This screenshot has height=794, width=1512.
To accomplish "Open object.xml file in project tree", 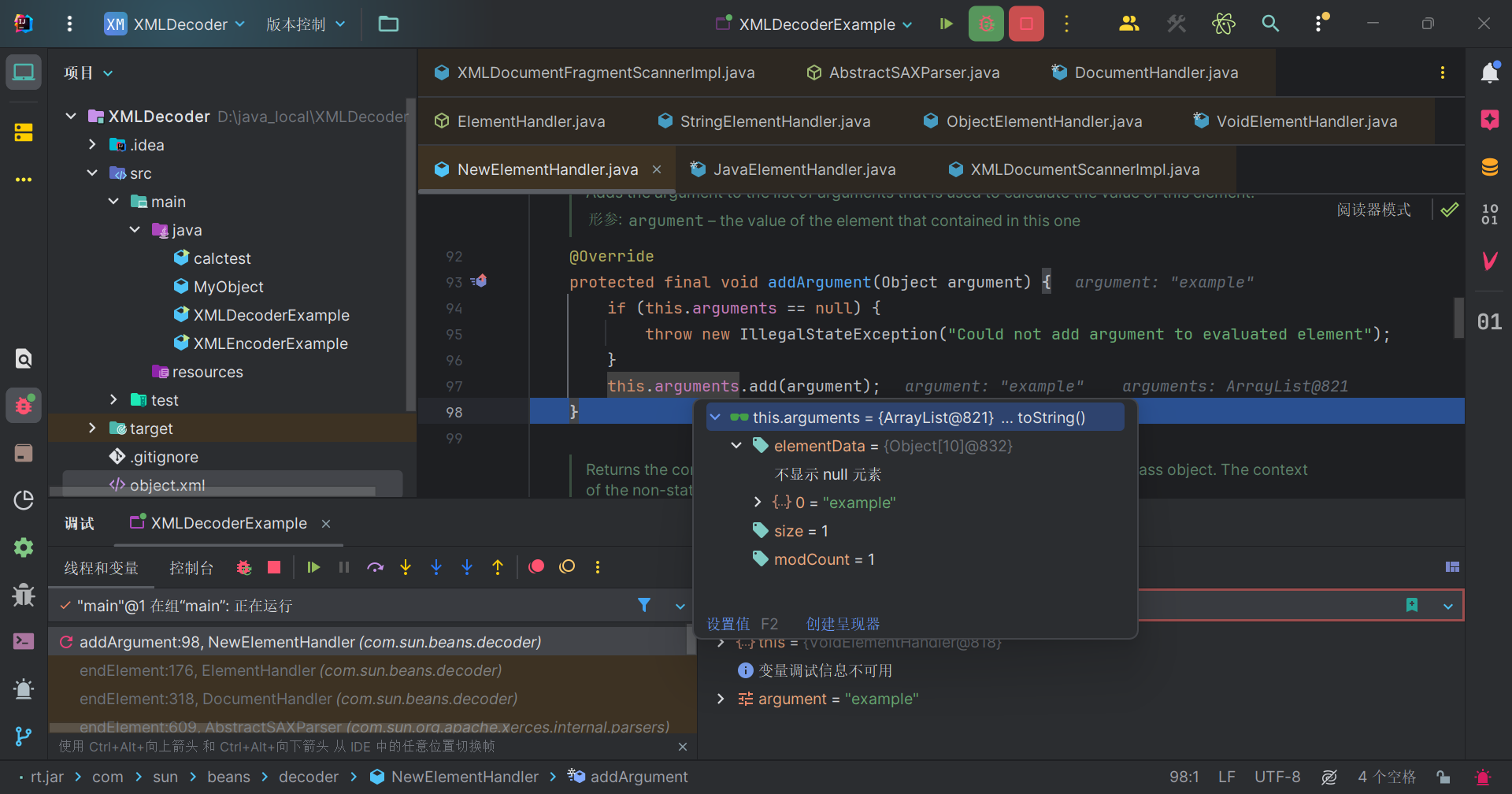I will pyautogui.click(x=157, y=485).
